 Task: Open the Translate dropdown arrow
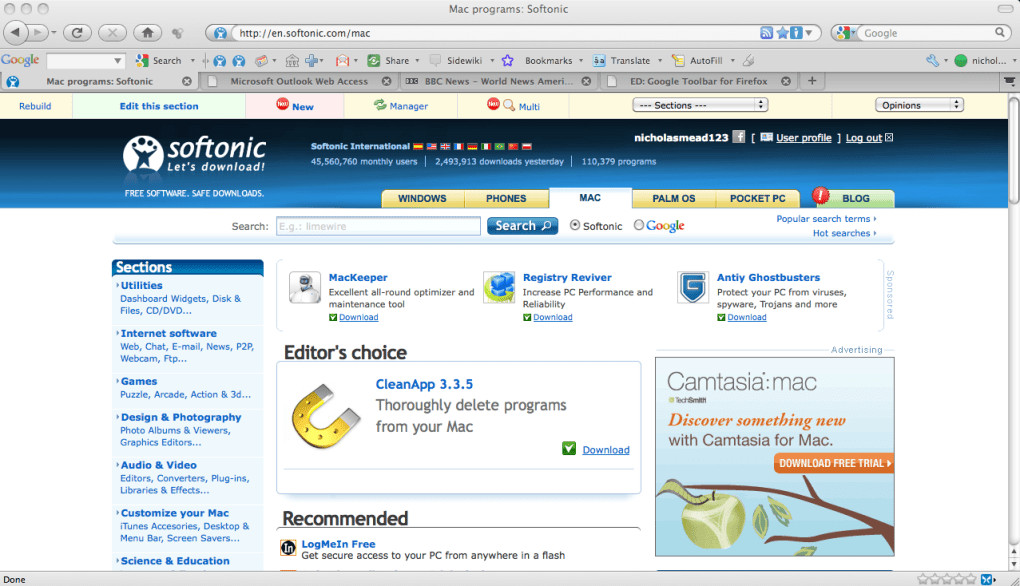660,60
